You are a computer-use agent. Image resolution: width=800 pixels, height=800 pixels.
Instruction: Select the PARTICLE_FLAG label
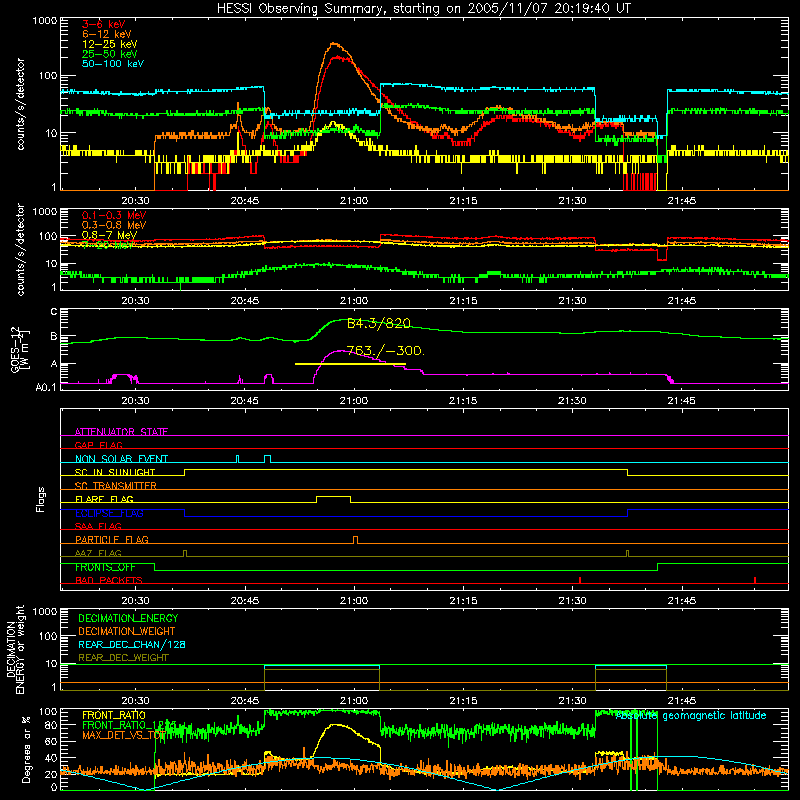click(x=112, y=539)
